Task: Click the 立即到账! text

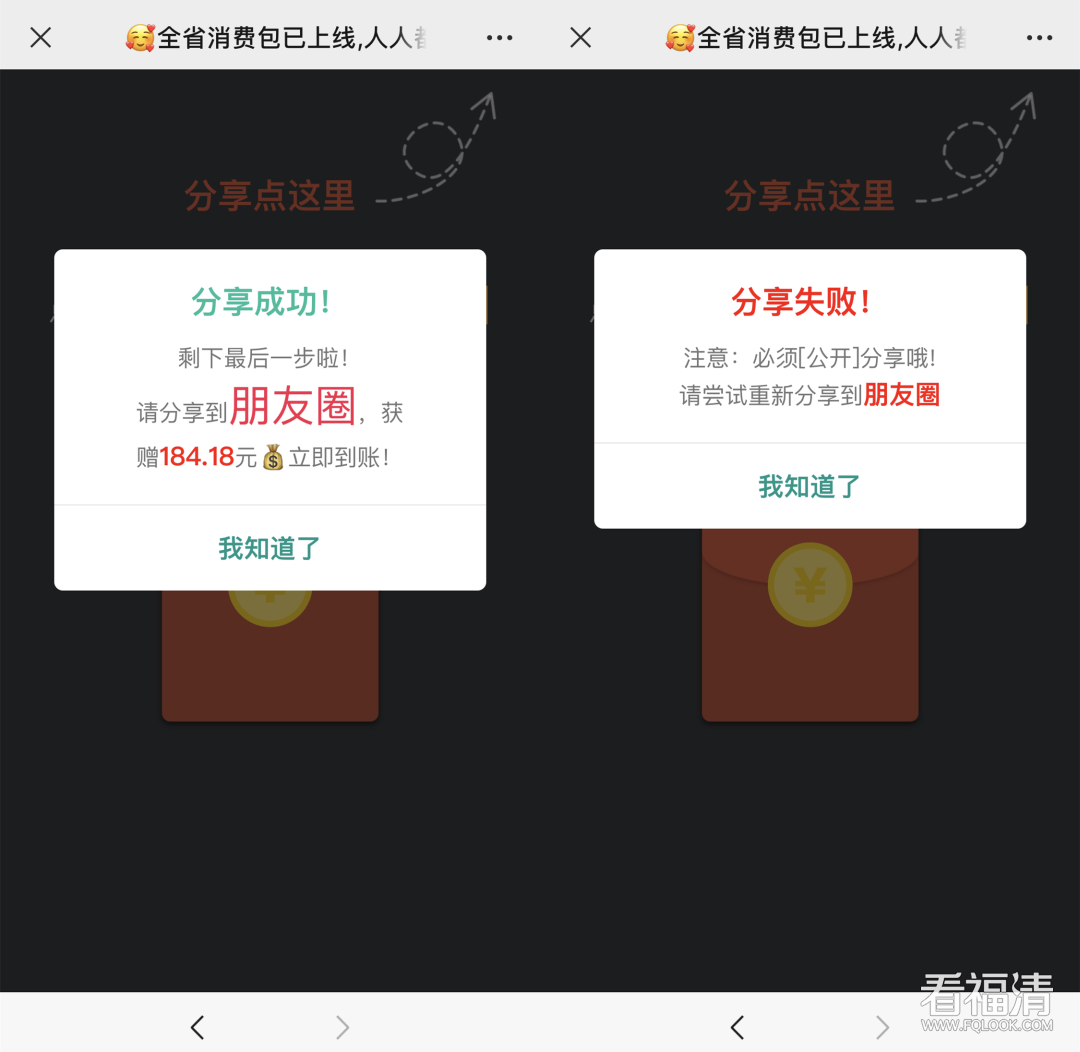Action: 339,457
